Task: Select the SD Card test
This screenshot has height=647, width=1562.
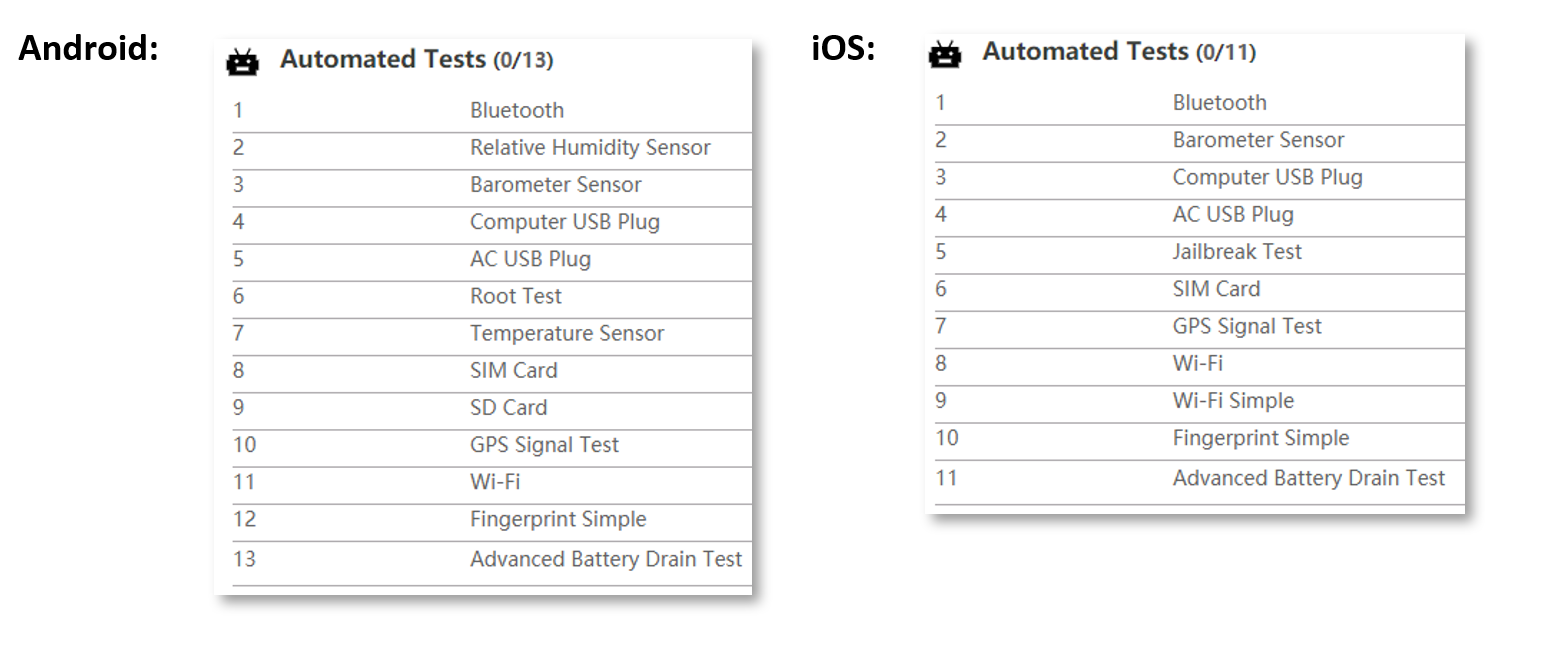Action: 492,407
